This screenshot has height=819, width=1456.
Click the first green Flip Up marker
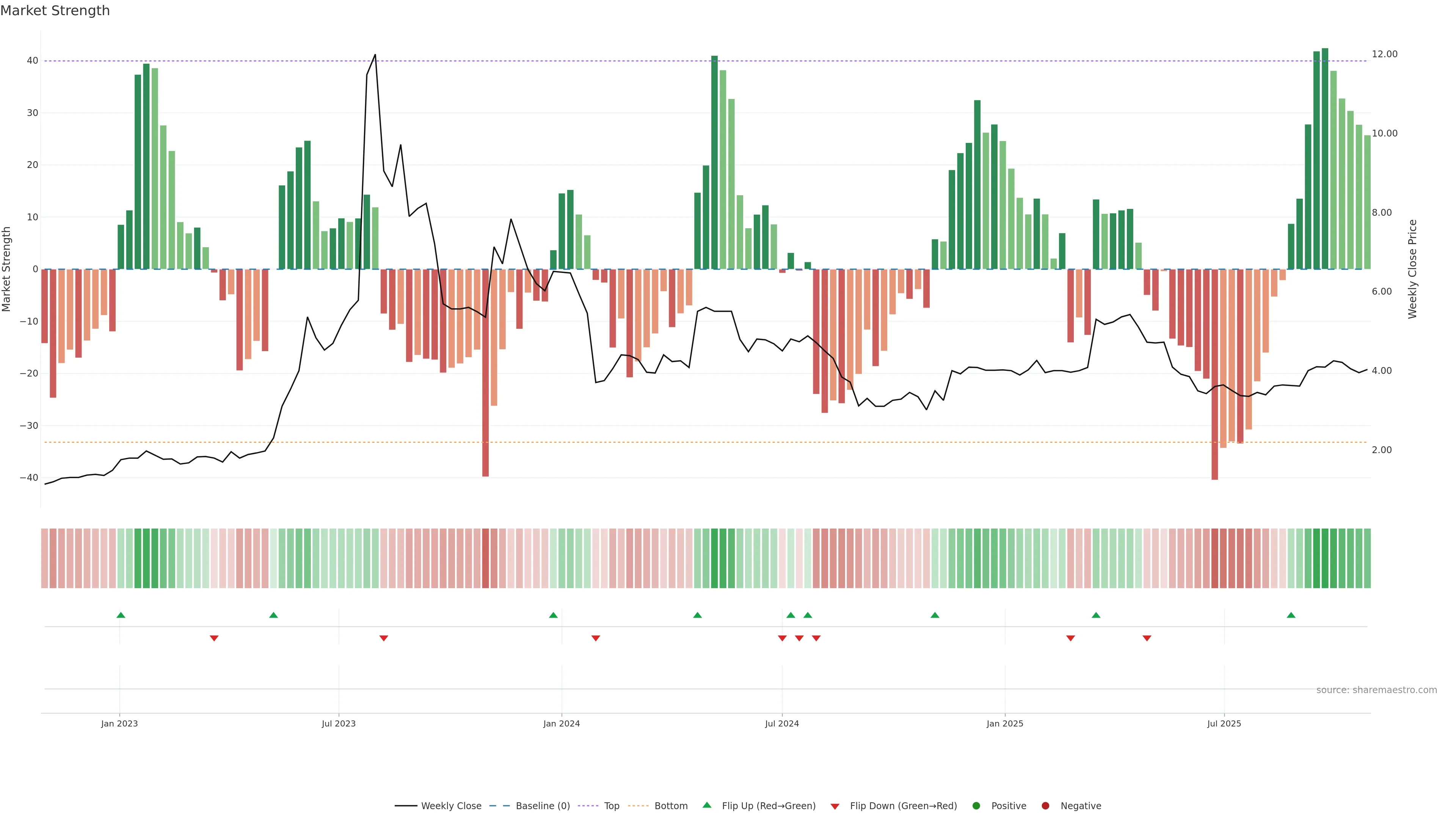(121, 615)
